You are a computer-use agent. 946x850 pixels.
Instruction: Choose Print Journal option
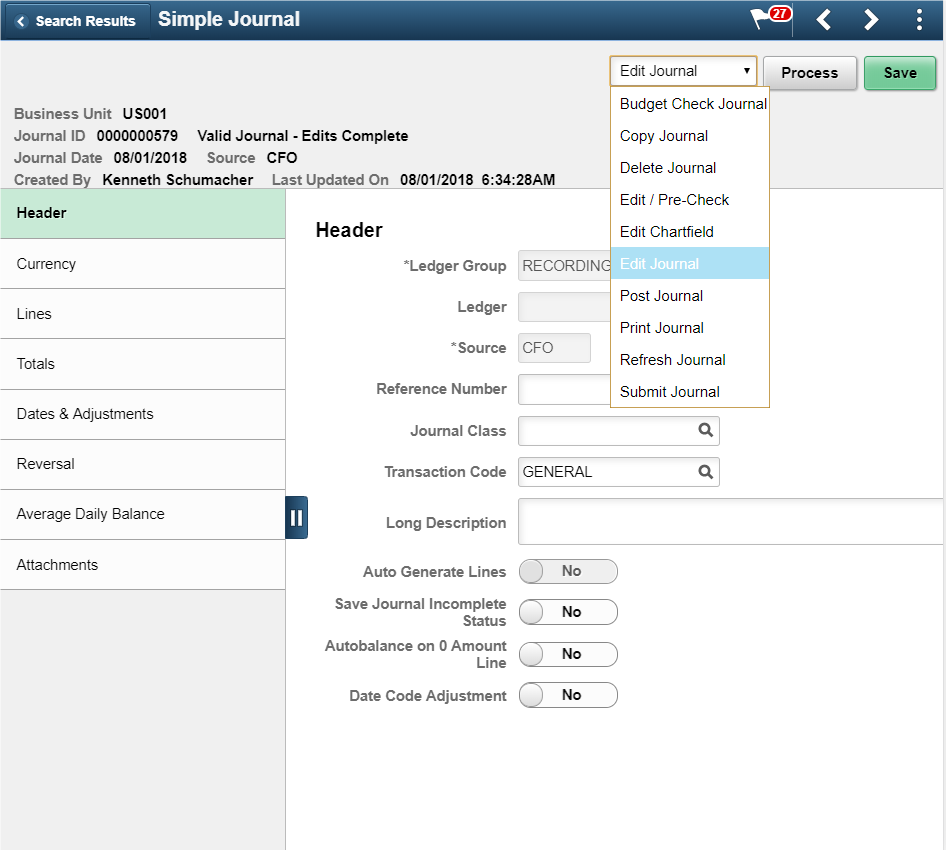pyautogui.click(x=690, y=328)
